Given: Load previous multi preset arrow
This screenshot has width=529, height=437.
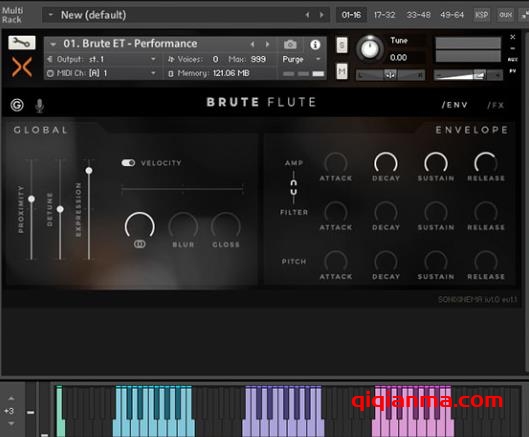Looking at the screenshot, I should pyautogui.click(x=307, y=15).
